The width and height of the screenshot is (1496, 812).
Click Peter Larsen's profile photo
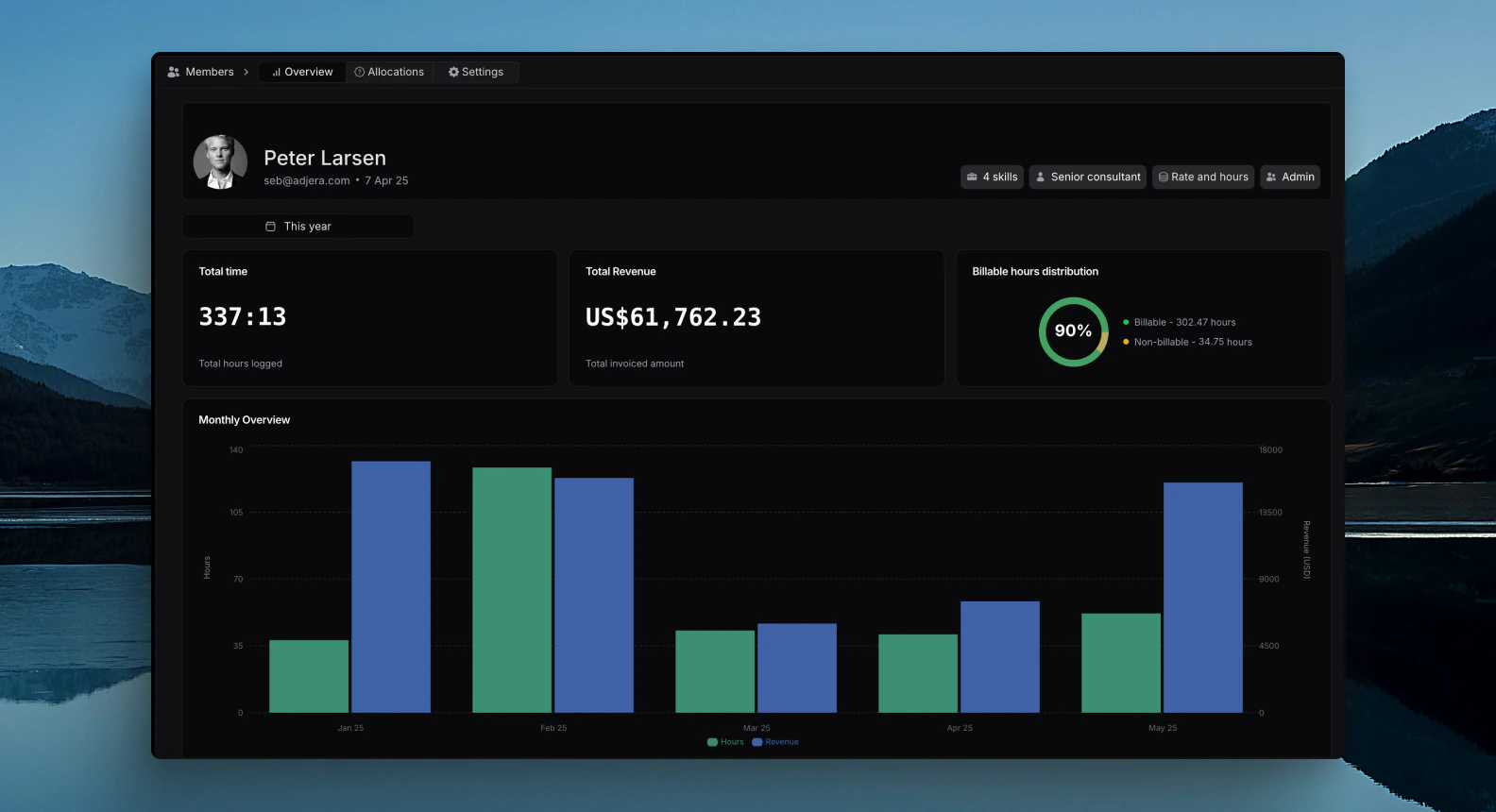(220, 161)
